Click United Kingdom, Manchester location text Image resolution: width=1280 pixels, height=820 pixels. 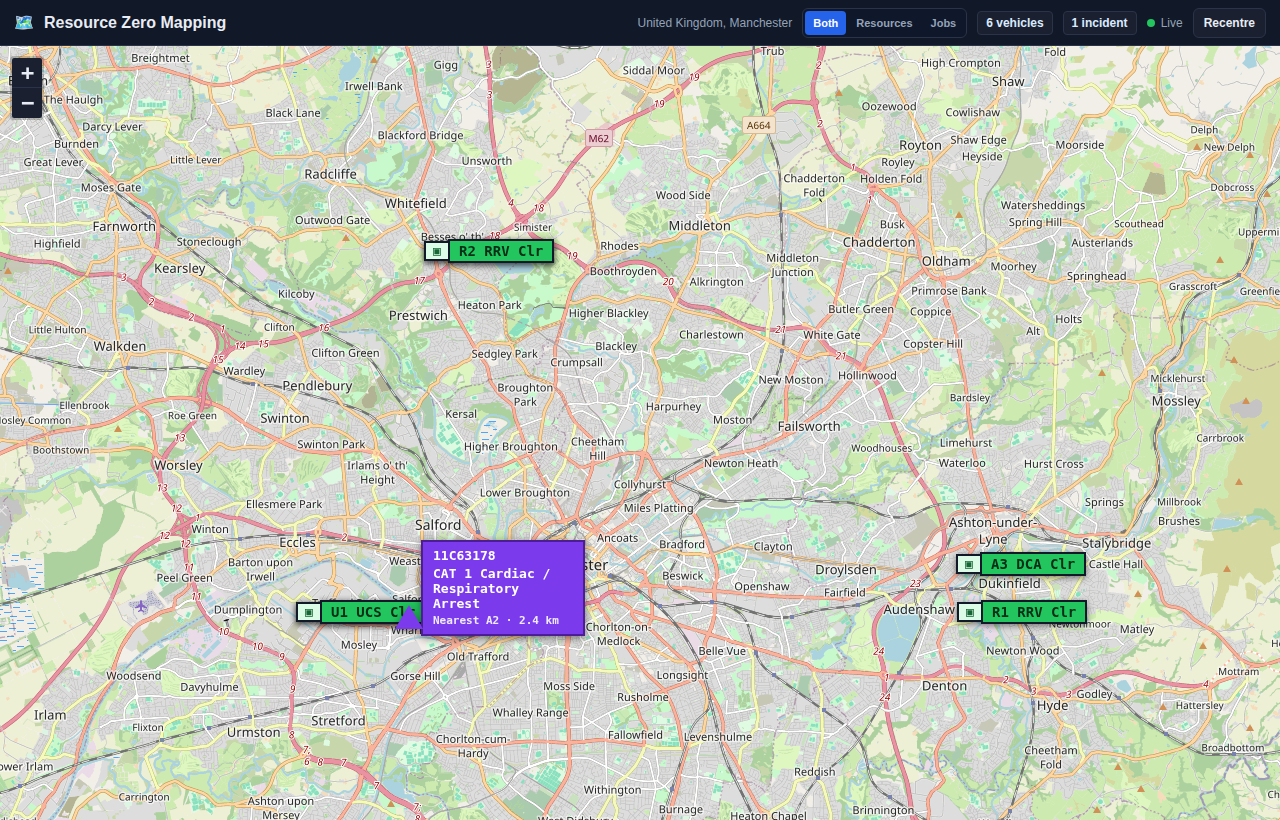715,23
